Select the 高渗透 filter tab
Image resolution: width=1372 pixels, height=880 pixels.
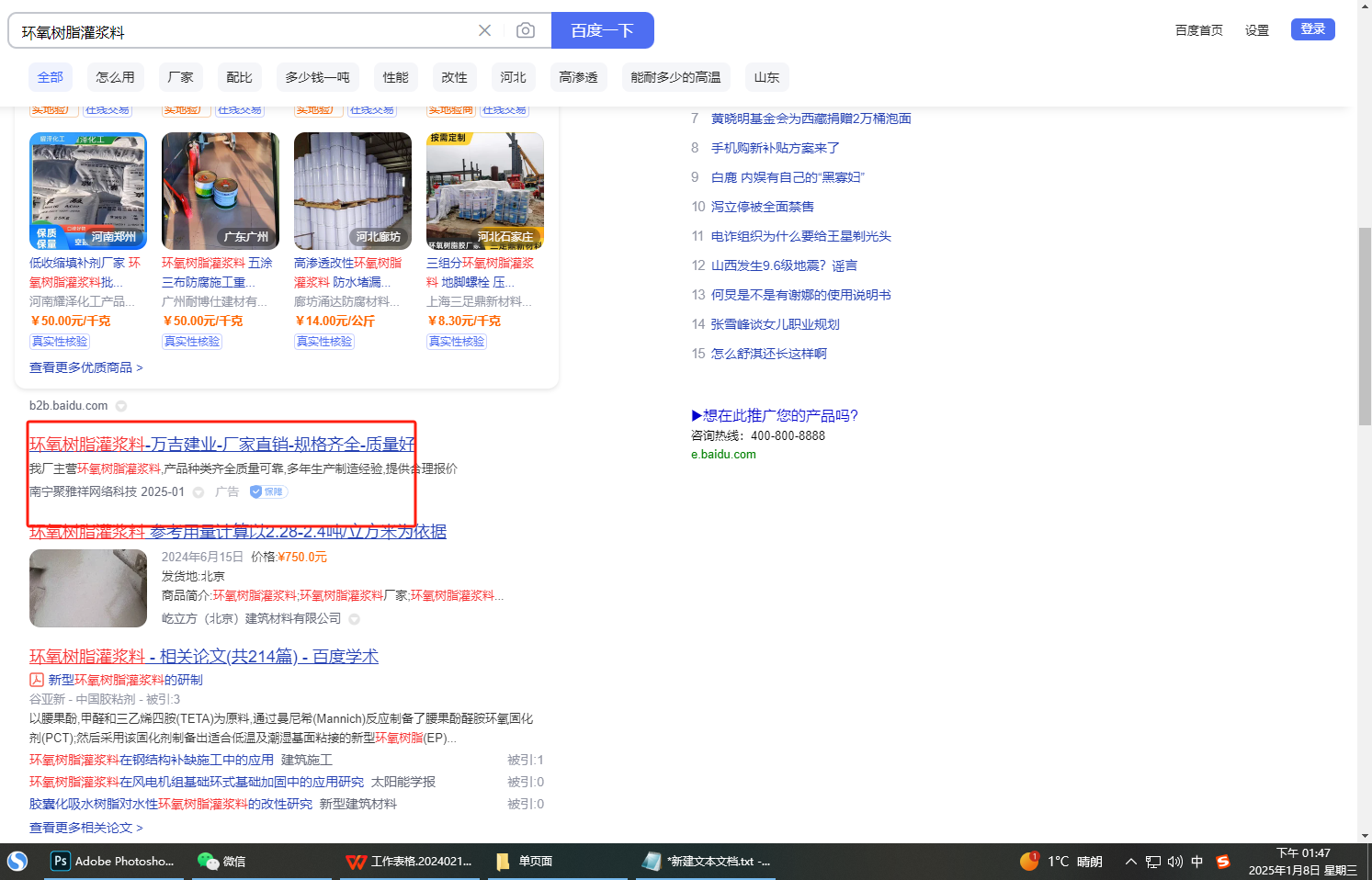(579, 77)
